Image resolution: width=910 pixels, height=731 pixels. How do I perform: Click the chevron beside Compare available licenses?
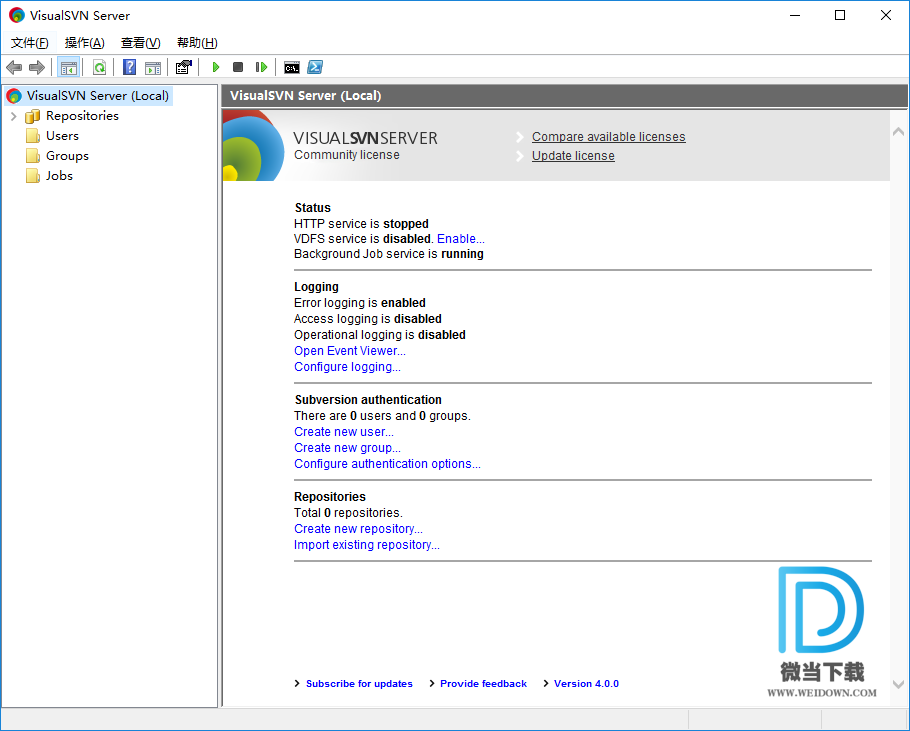pyautogui.click(x=520, y=137)
